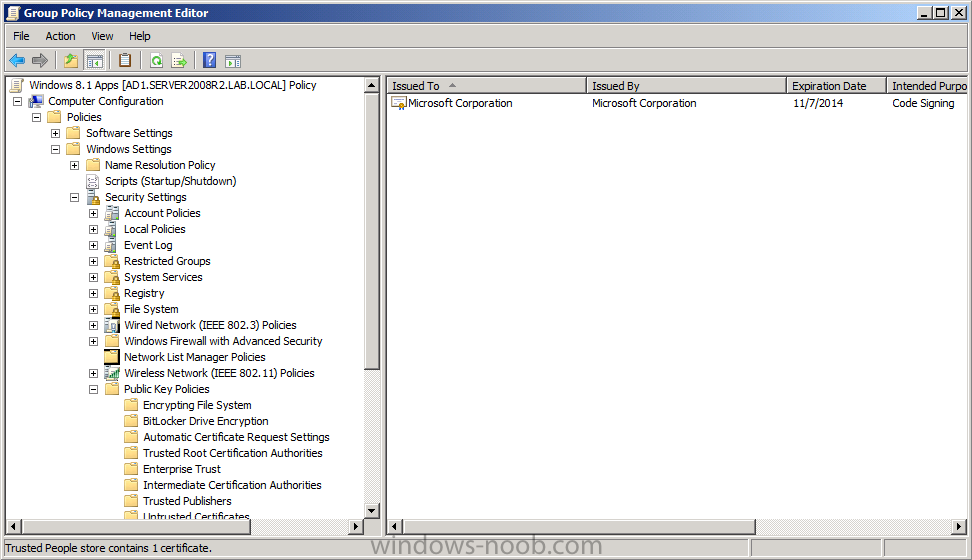The height and width of the screenshot is (560, 972).
Task: Click the Security Settings lock icon
Action: click(x=93, y=197)
